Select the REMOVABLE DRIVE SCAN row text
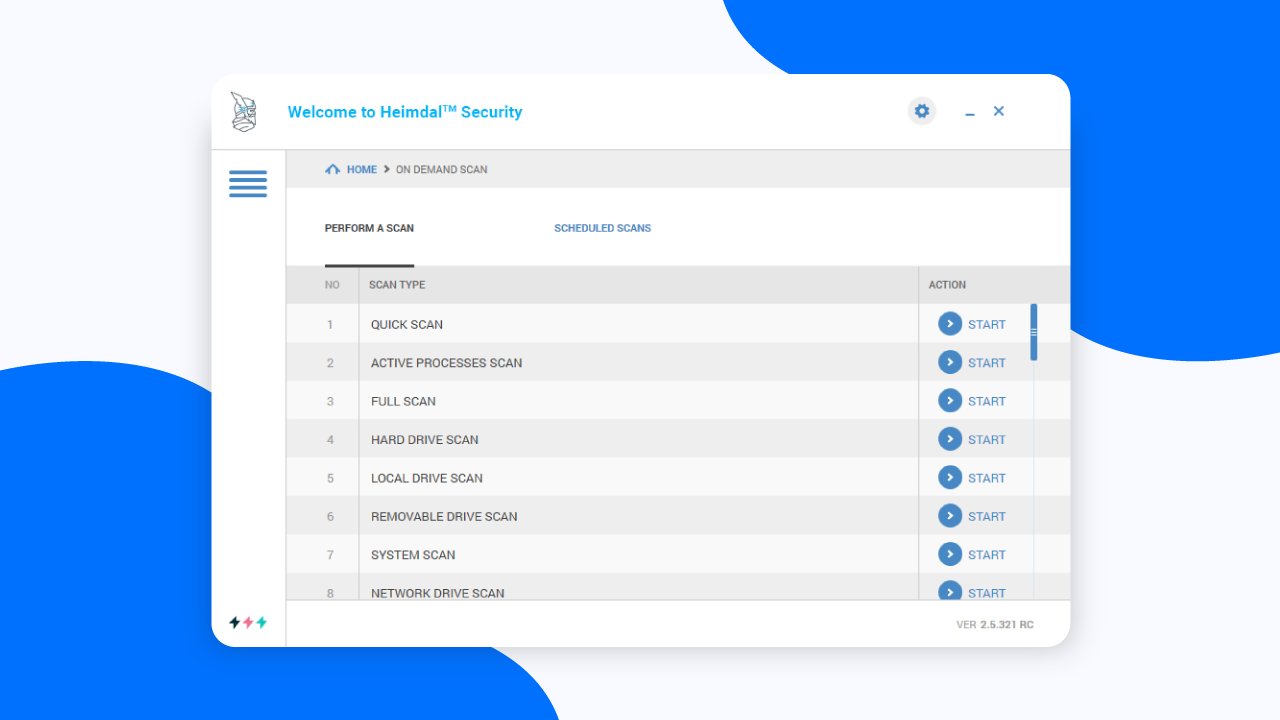The width and height of the screenshot is (1280, 720). tap(444, 517)
